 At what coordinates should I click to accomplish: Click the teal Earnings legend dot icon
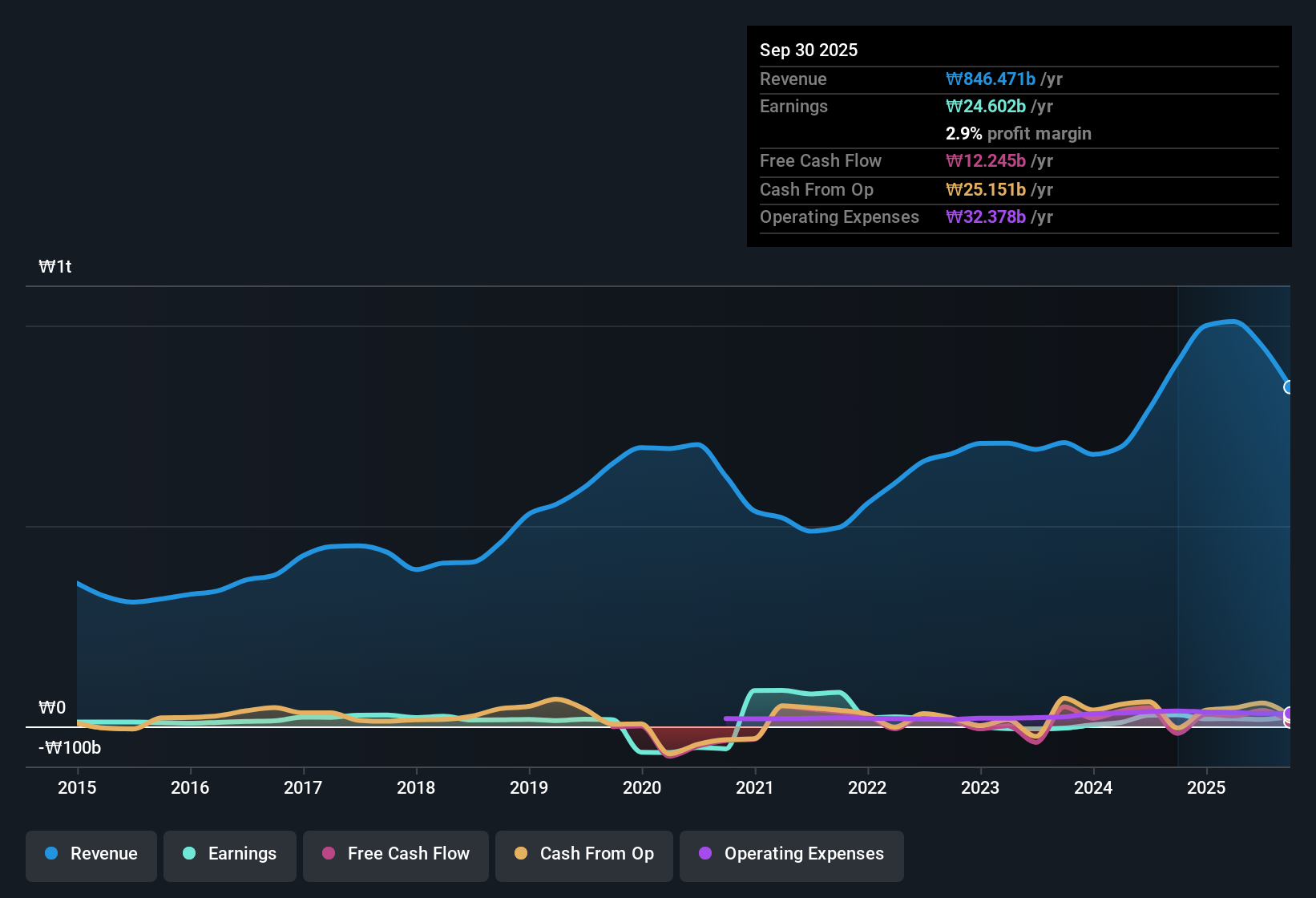coord(189,854)
